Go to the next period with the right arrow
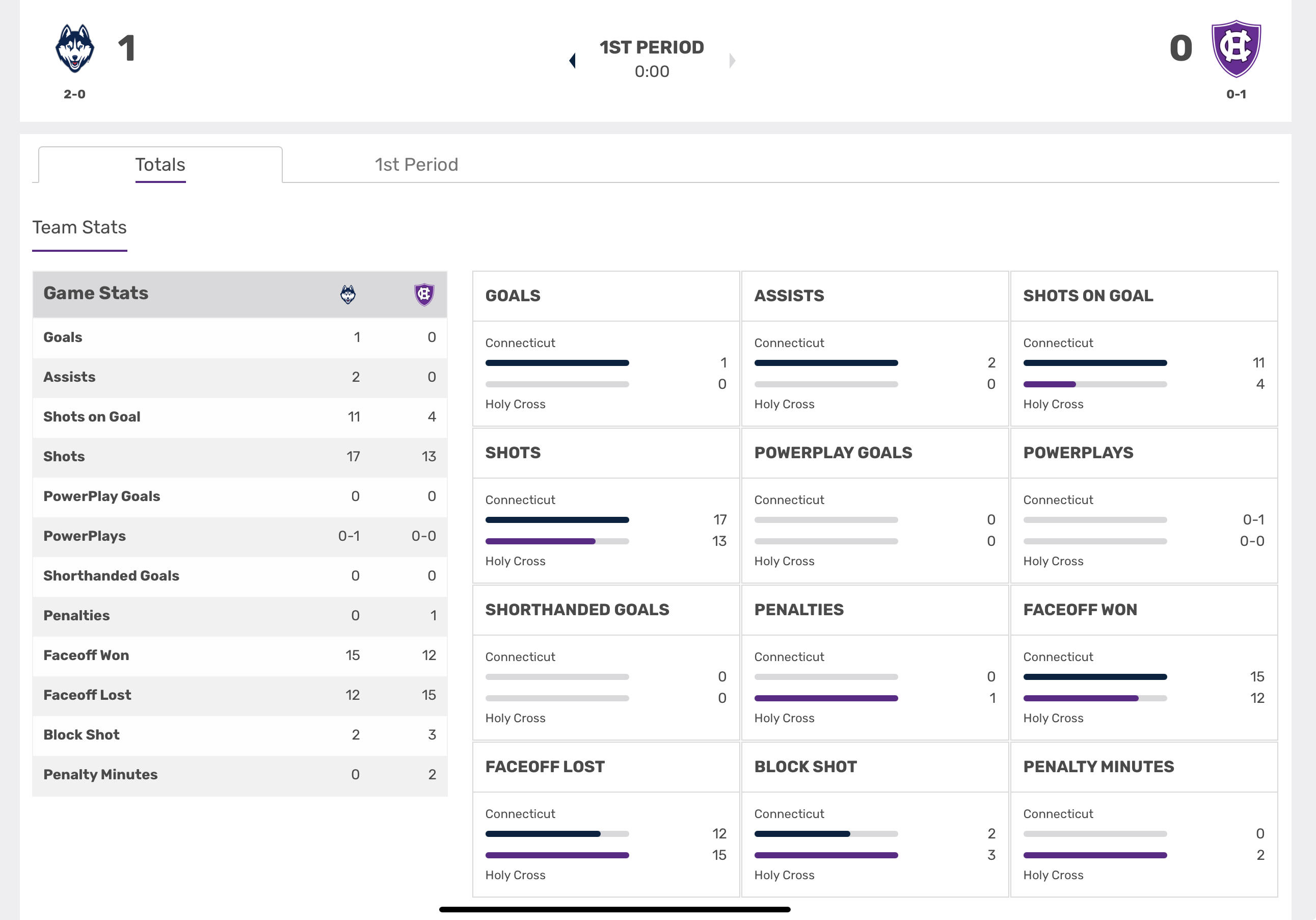 [x=732, y=60]
